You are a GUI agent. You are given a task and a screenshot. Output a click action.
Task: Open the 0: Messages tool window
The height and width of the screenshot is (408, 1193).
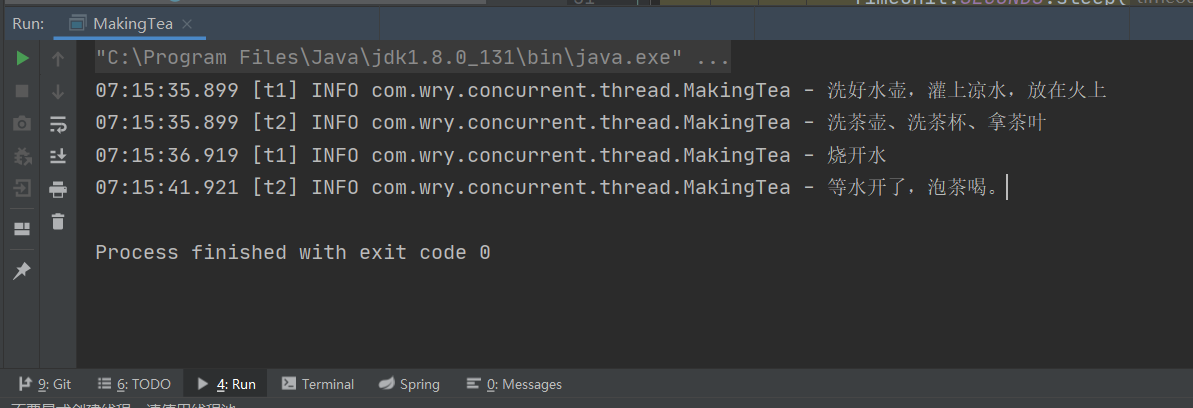point(514,384)
